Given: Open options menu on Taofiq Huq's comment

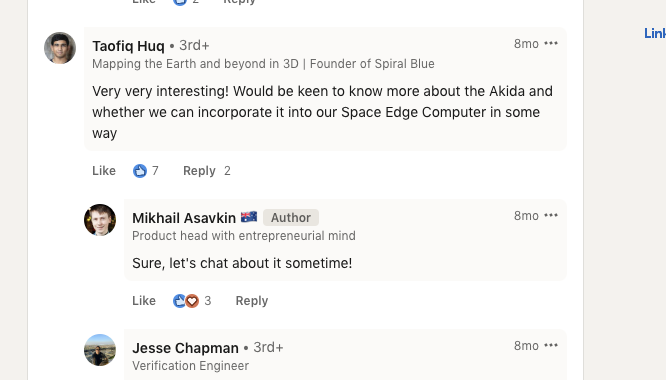Looking at the screenshot, I should 551,44.
